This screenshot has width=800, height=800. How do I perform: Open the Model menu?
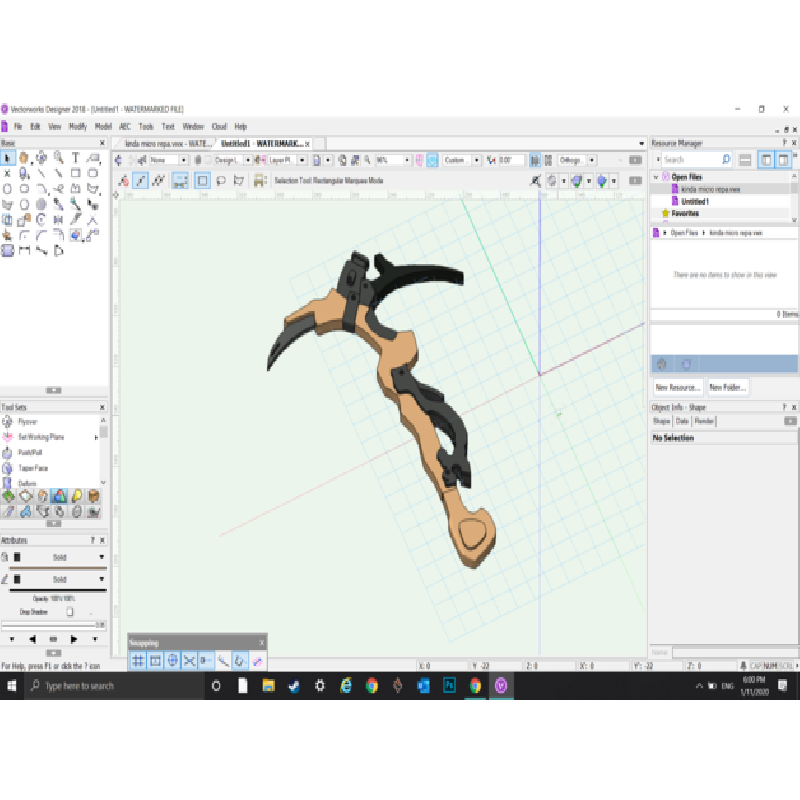(103, 127)
